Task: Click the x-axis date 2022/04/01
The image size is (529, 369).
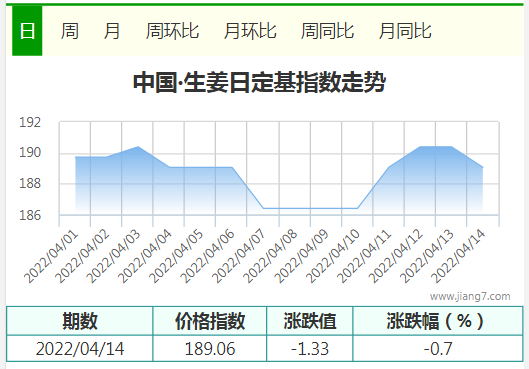Action: 51,257
